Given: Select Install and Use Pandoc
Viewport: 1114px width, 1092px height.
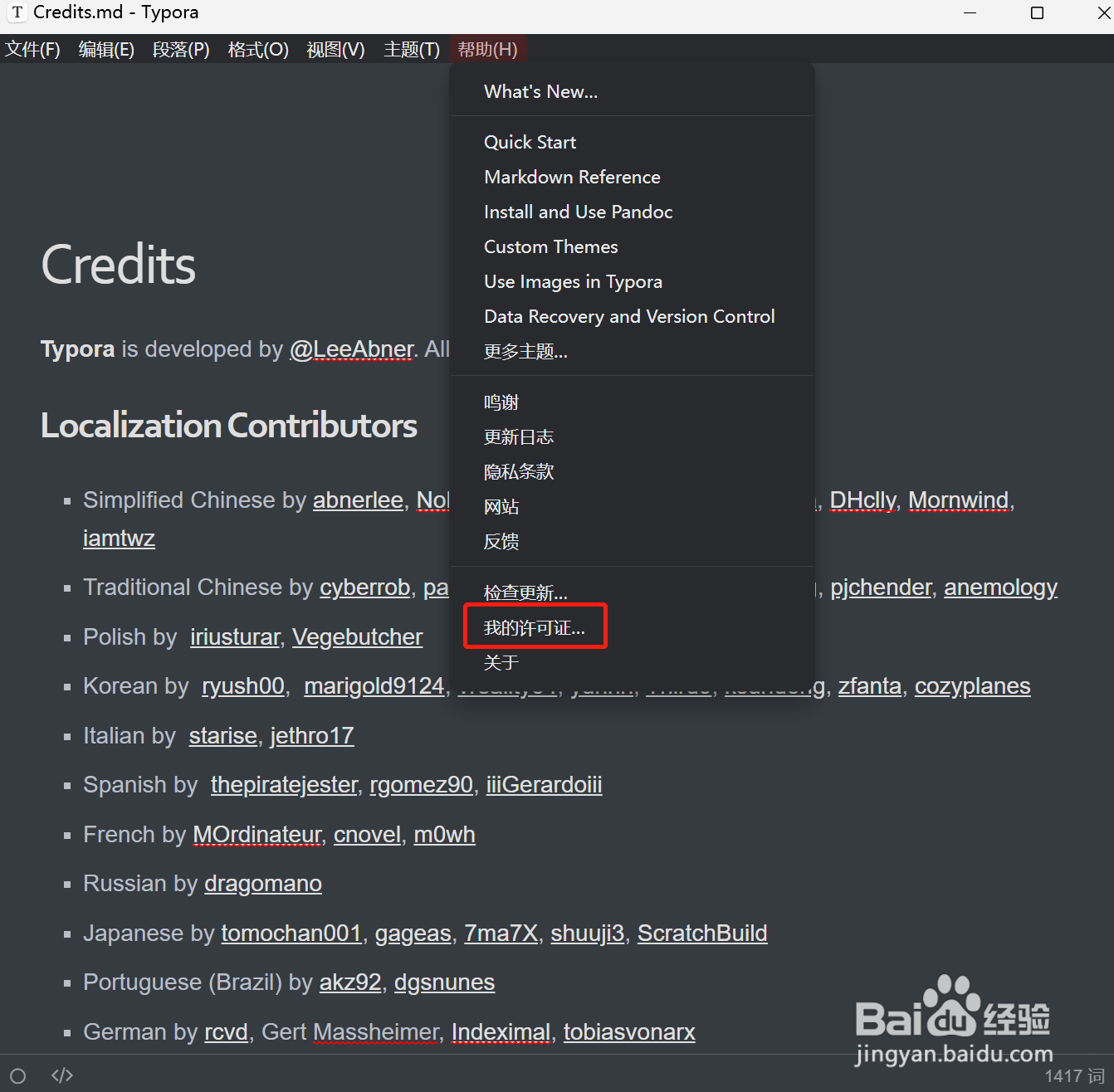Looking at the screenshot, I should [x=632, y=212].
